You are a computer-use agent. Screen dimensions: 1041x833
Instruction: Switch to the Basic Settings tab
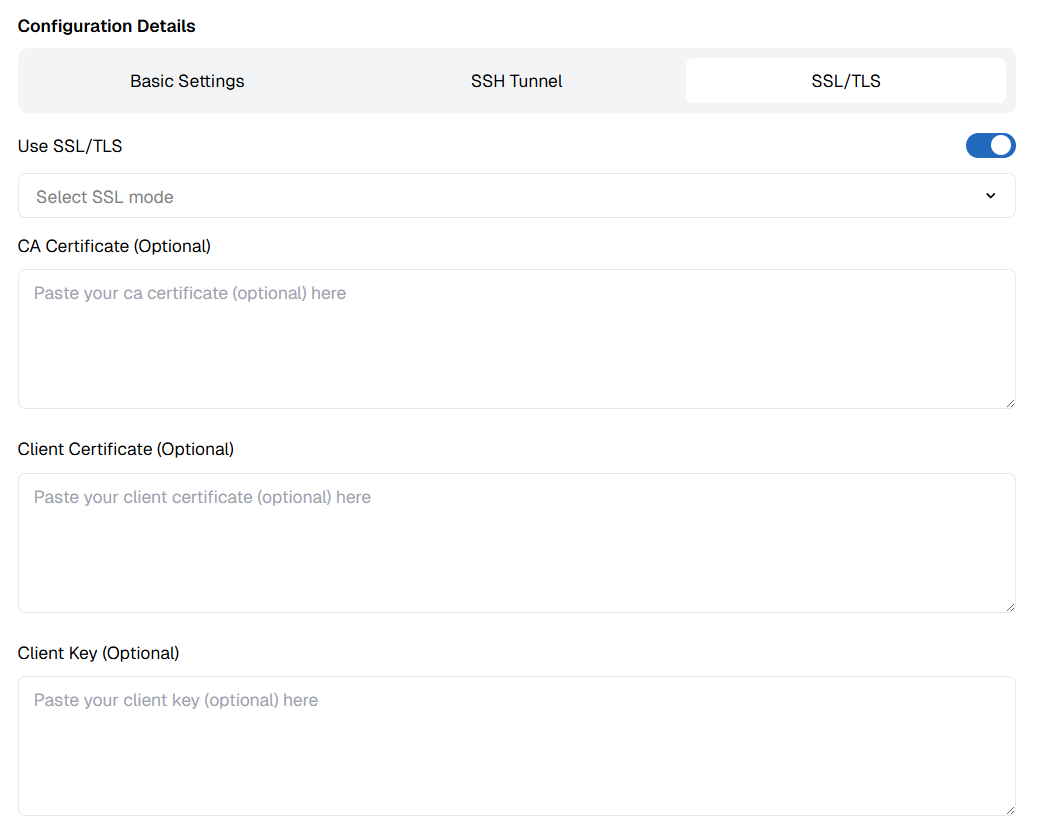point(187,81)
